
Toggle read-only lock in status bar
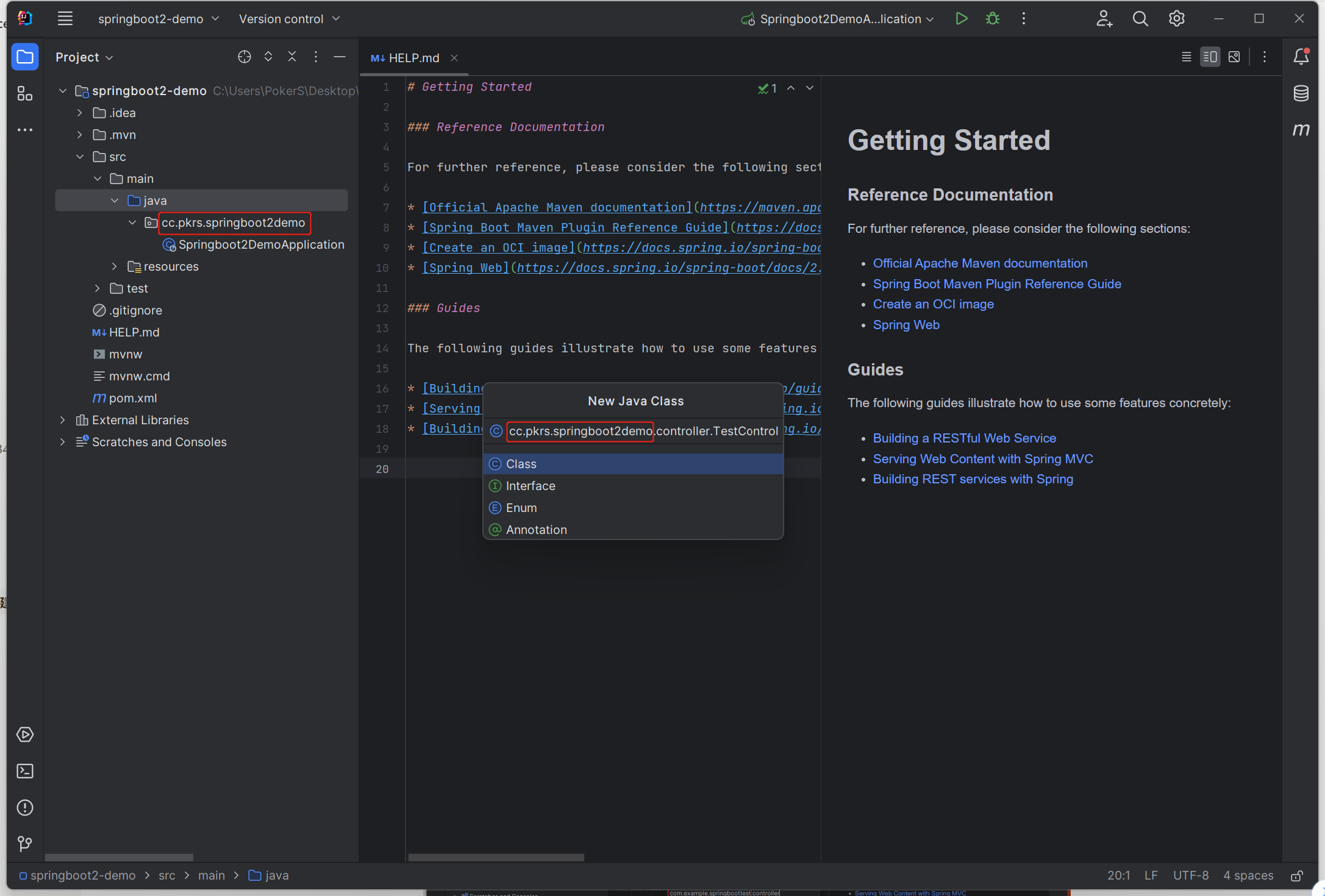pyautogui.click(x=1297, y=876)
